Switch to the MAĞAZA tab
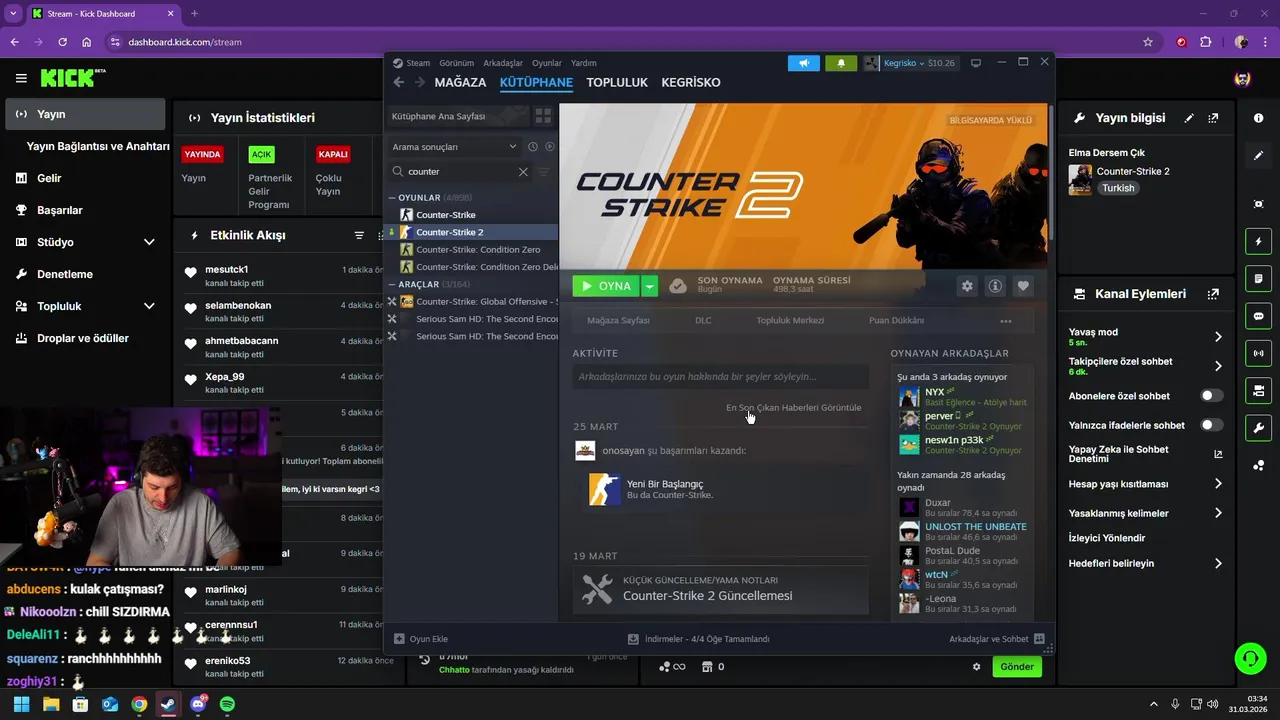Image resolution: width=1280 pixels, height=720 pixels. point(460,82)
